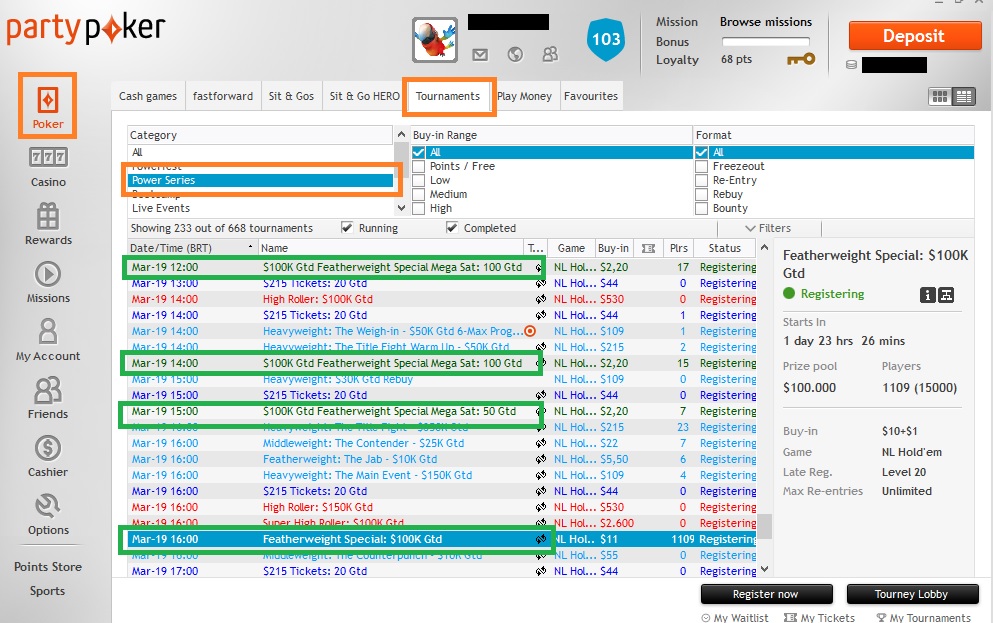Screen dimensions: 993x623
Task: Sort by Date/Time (BRT) column
Action: coord(192,248)
